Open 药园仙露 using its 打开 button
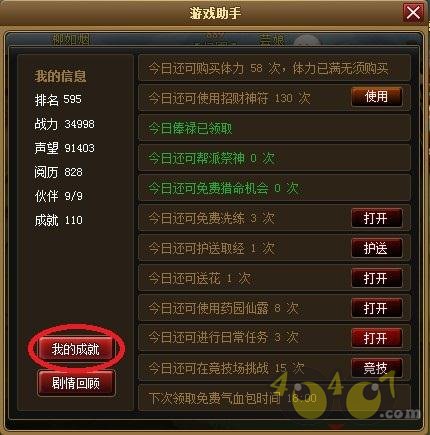The width and height of the screenshot is (430, 435). point(376,308)
